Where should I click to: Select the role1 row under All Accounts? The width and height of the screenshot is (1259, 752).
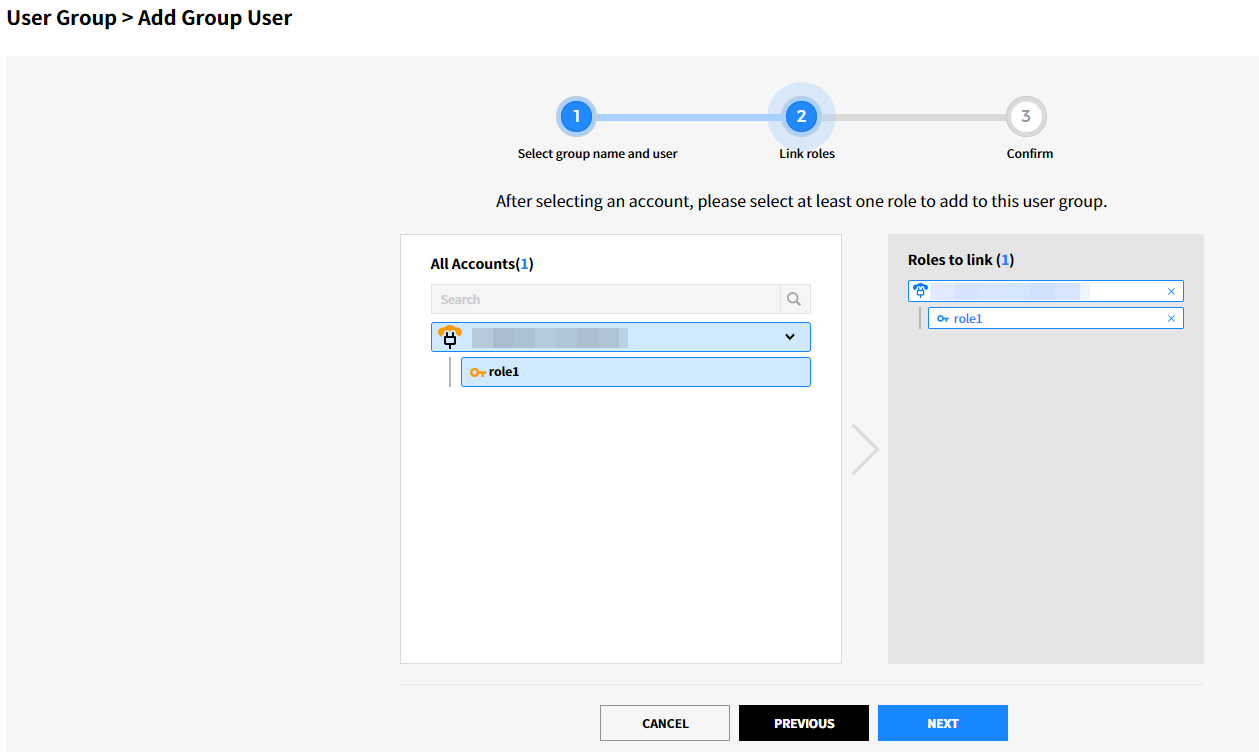click(635, 372)
